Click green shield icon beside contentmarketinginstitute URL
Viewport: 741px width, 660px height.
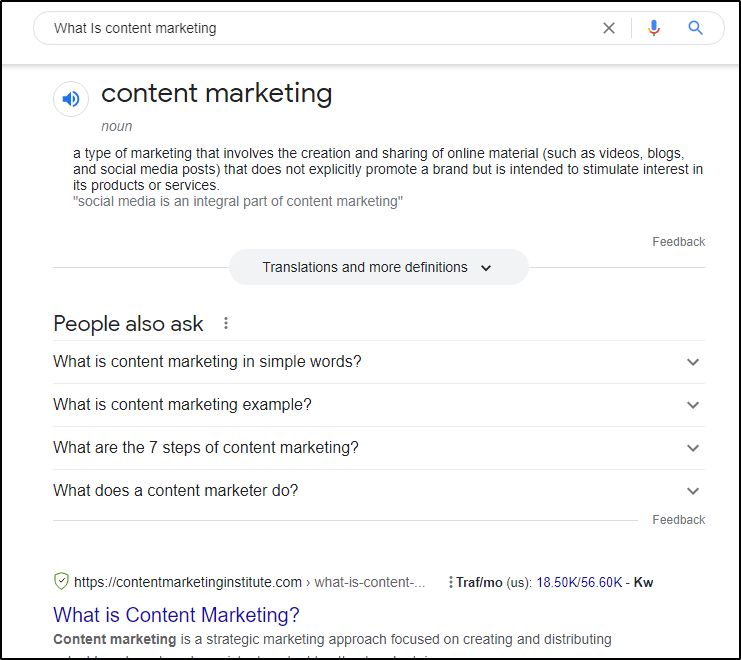61,581
